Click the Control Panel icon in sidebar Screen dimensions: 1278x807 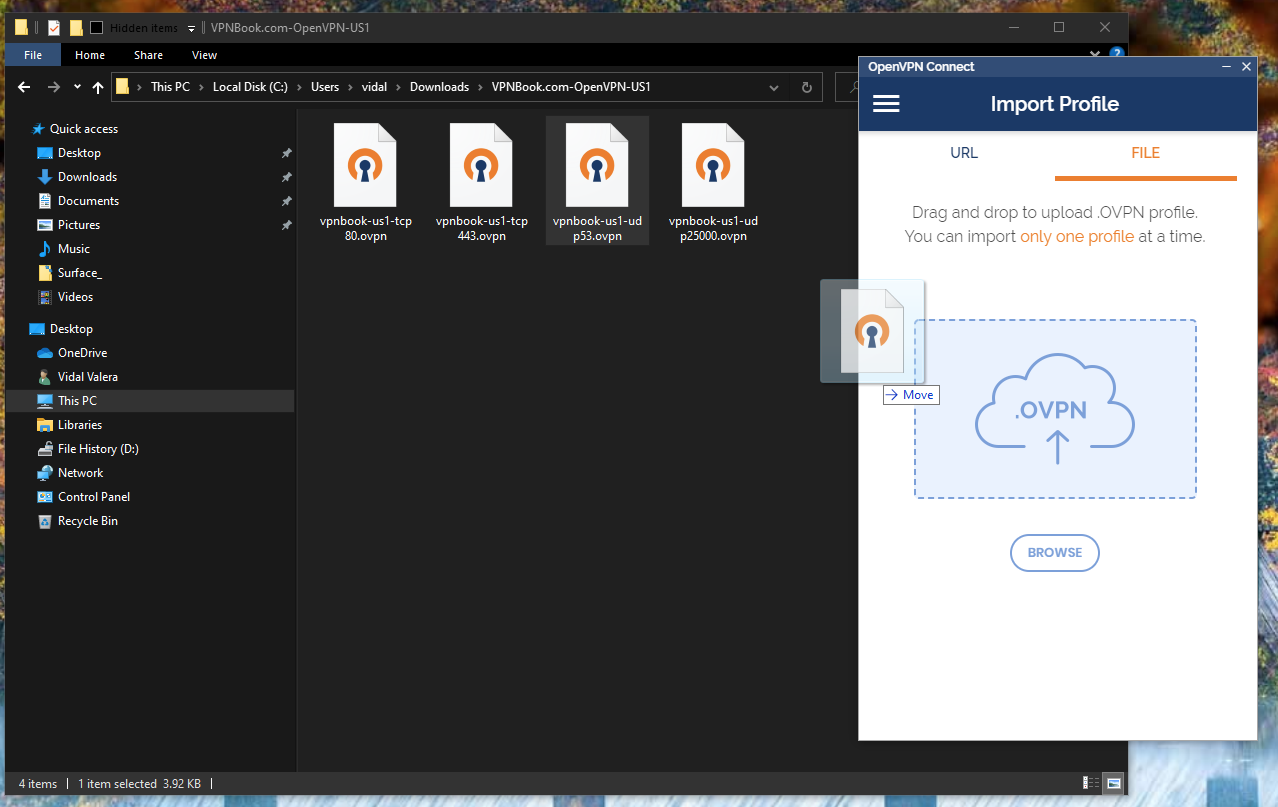44,497
